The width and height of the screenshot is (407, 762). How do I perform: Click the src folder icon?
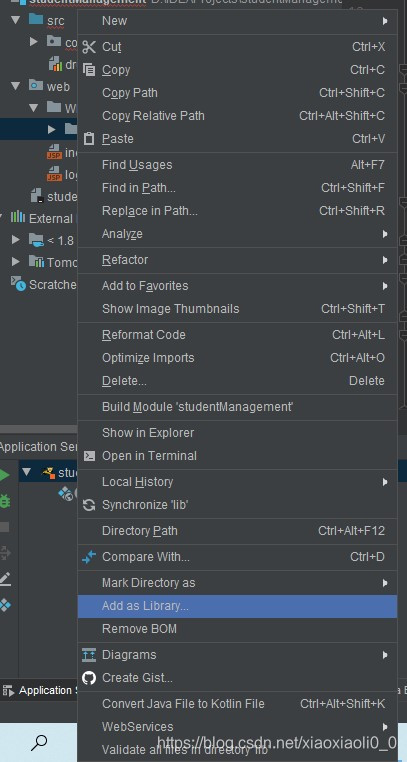[36, 19]
